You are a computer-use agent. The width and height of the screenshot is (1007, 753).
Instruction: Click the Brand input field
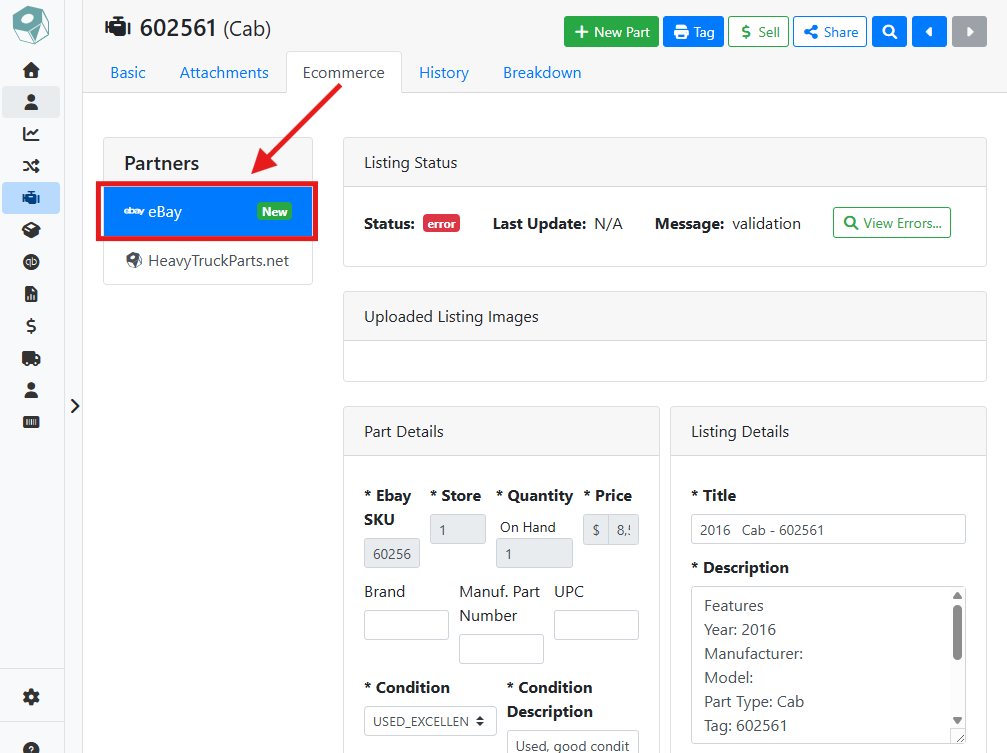click(x=406, y=625)
